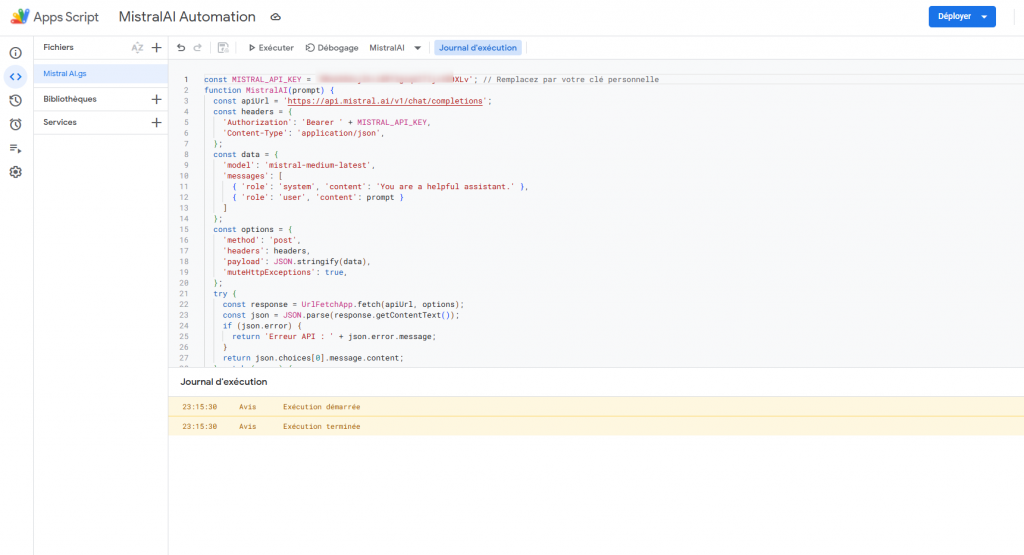
Task: Open the Déployer dropdown menu
Action: [961, 16]
